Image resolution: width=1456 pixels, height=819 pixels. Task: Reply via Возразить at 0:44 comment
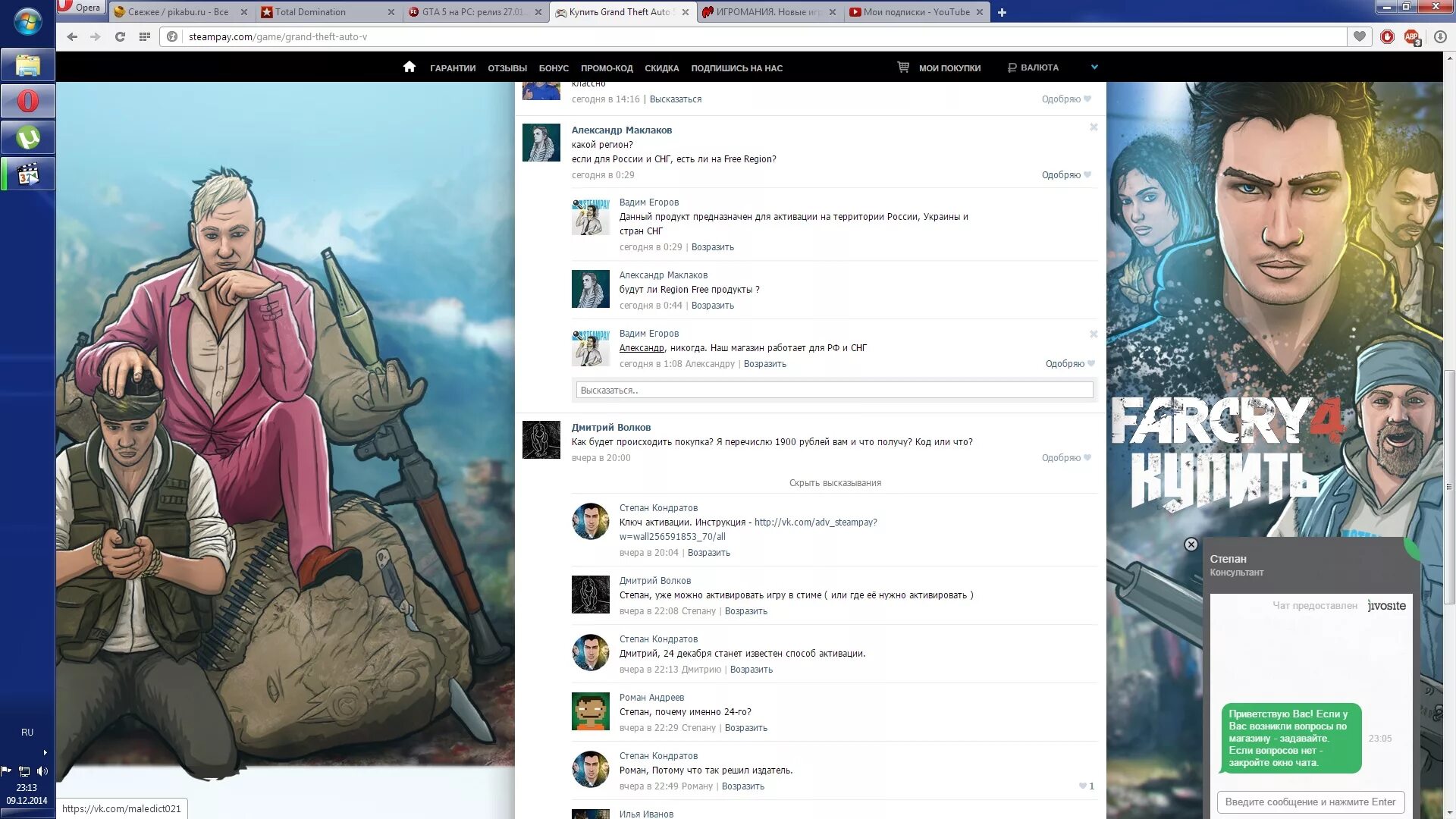click(713, 306)
